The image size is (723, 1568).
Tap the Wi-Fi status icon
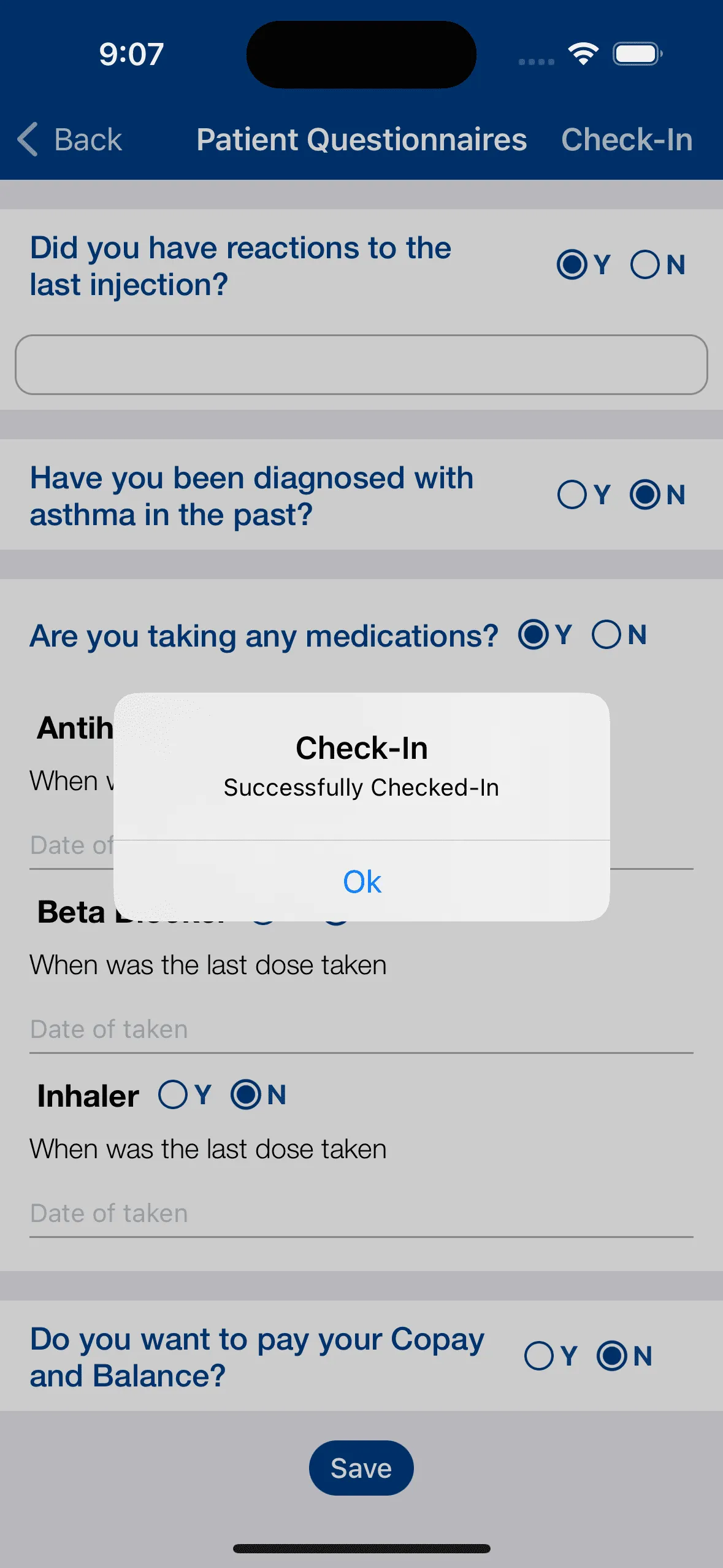(583, 54)
